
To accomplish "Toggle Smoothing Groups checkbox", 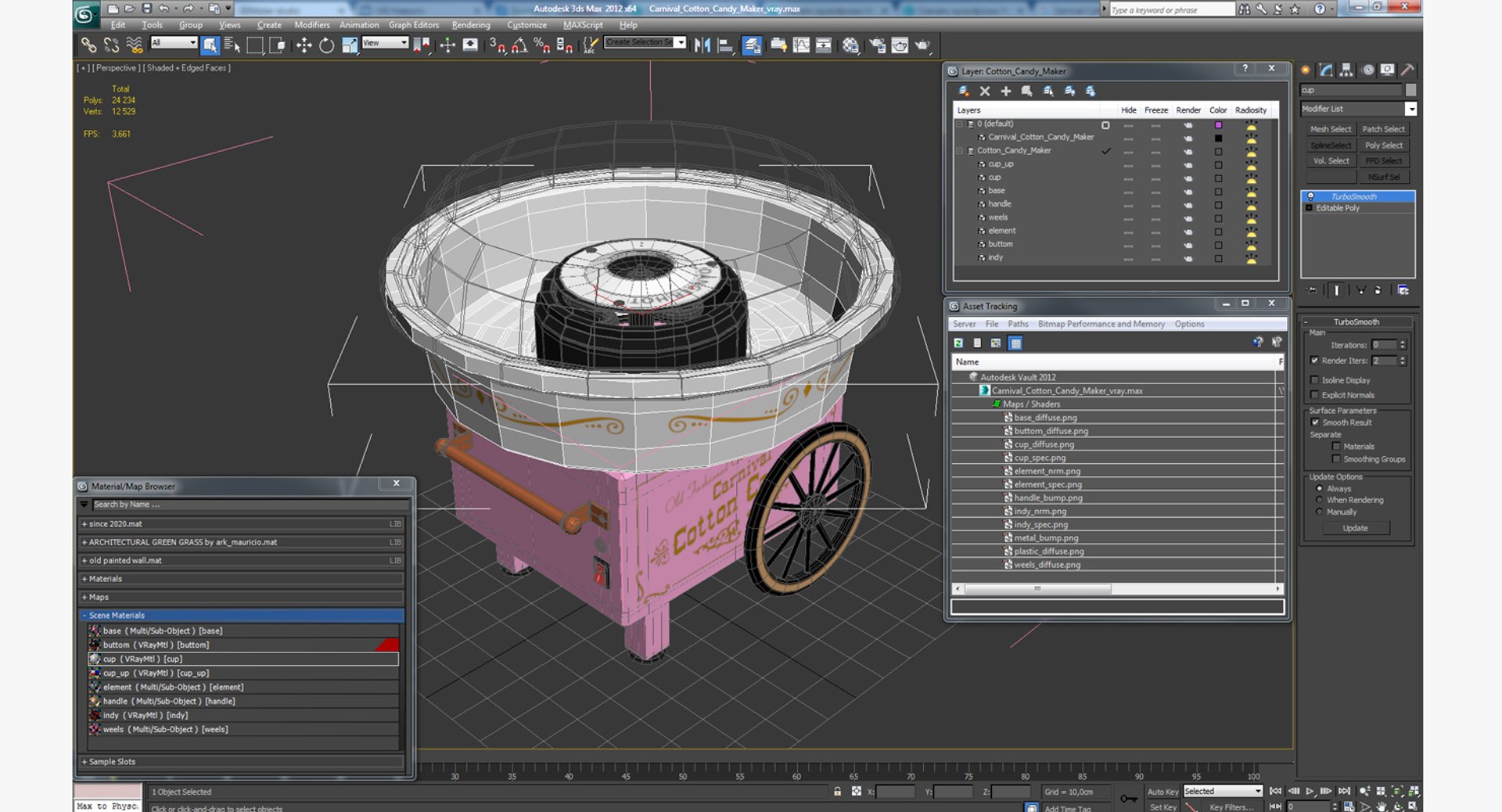I will pos(1336,459).
